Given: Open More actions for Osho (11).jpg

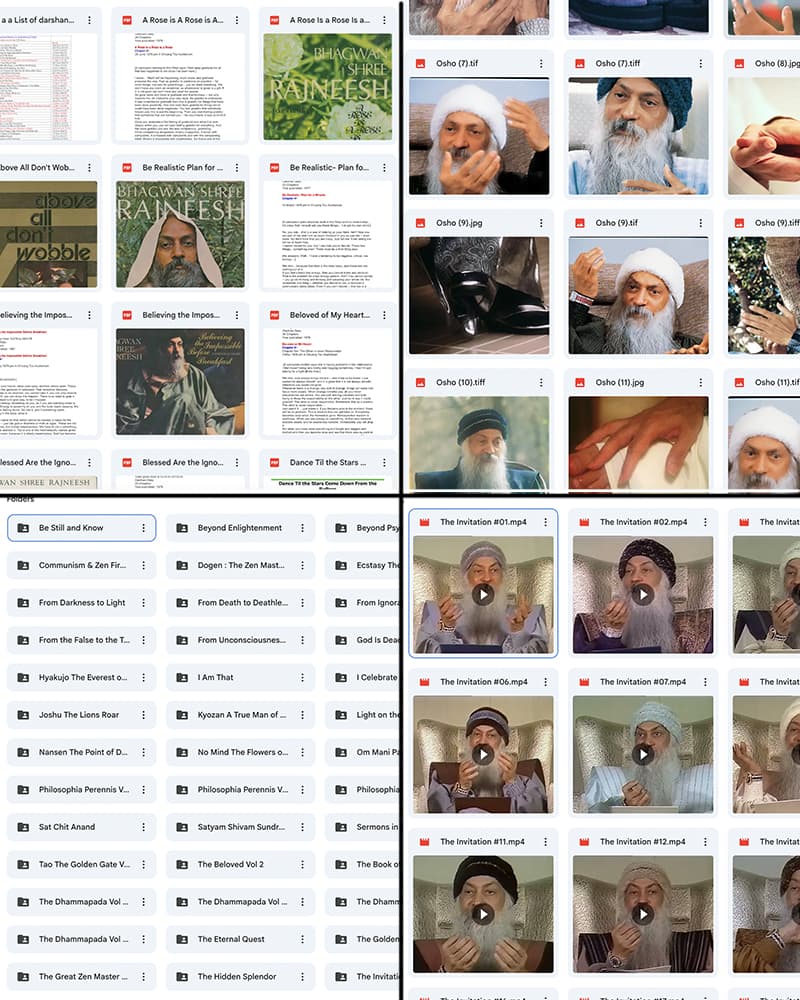Looking at the screenshot, I should click(x=700, y=383).
